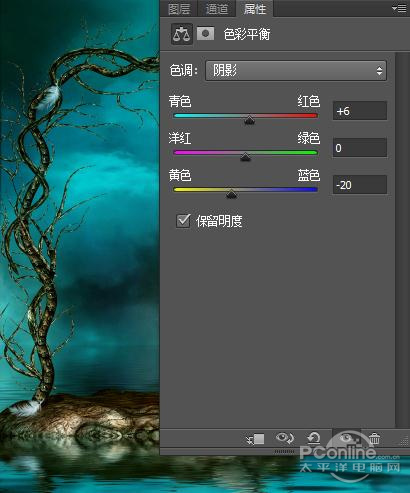This screenshot has width=410, height=493.
Task: Click the magenta-green value field showing 0
Action: point(360,148)
